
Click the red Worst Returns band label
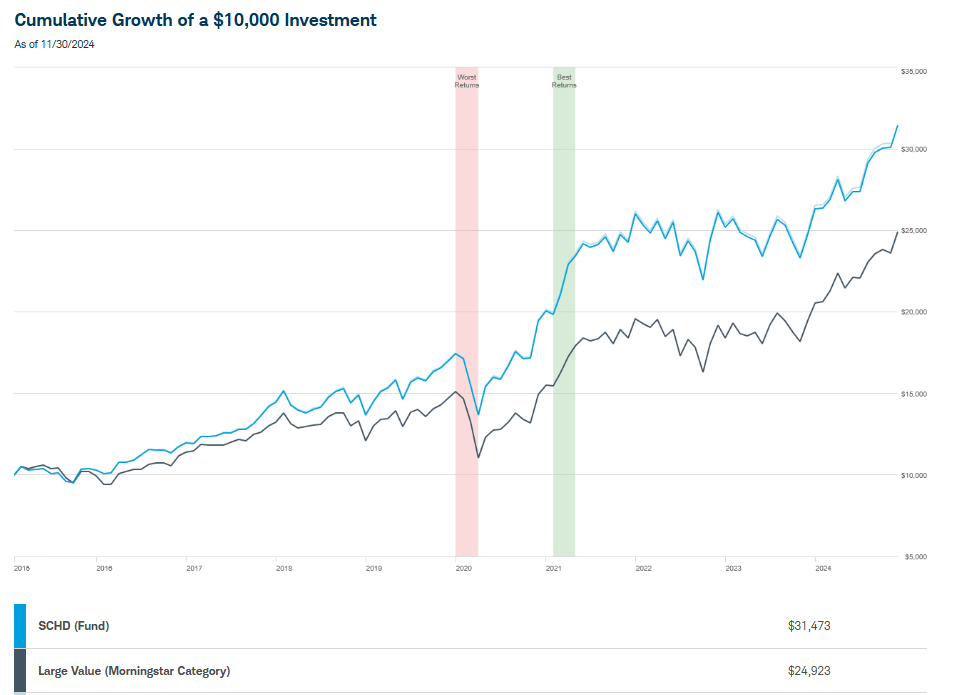pos(467,81)
